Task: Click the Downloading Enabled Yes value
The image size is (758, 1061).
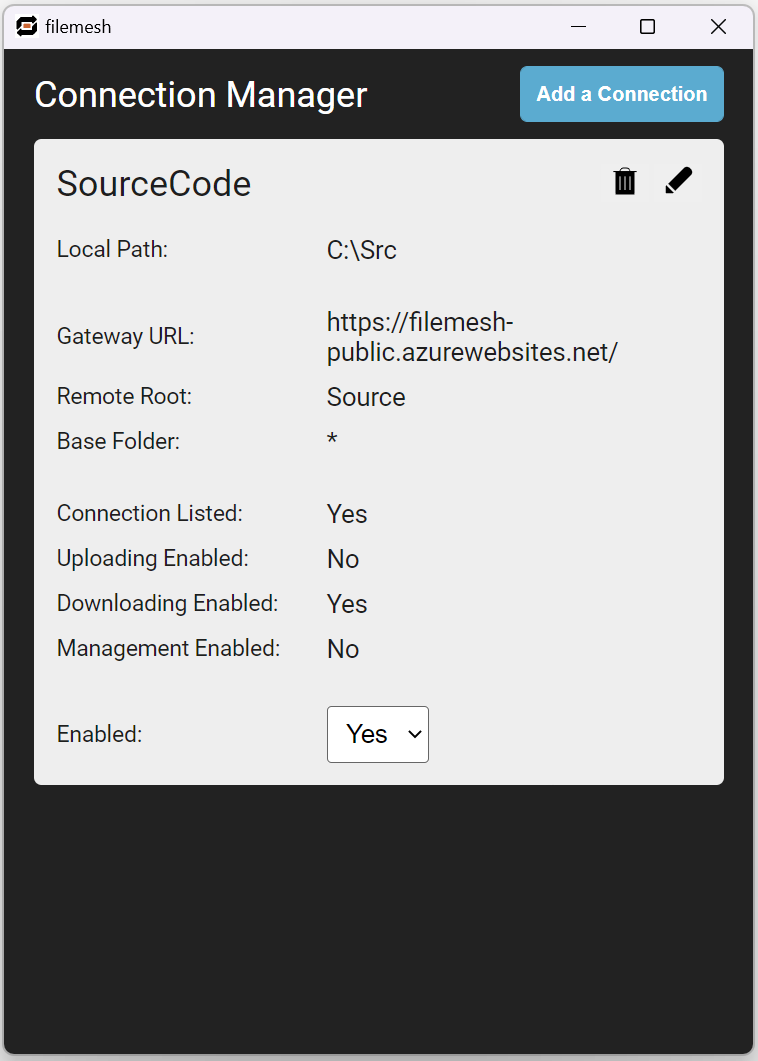Action: click(x=347, y=604)
